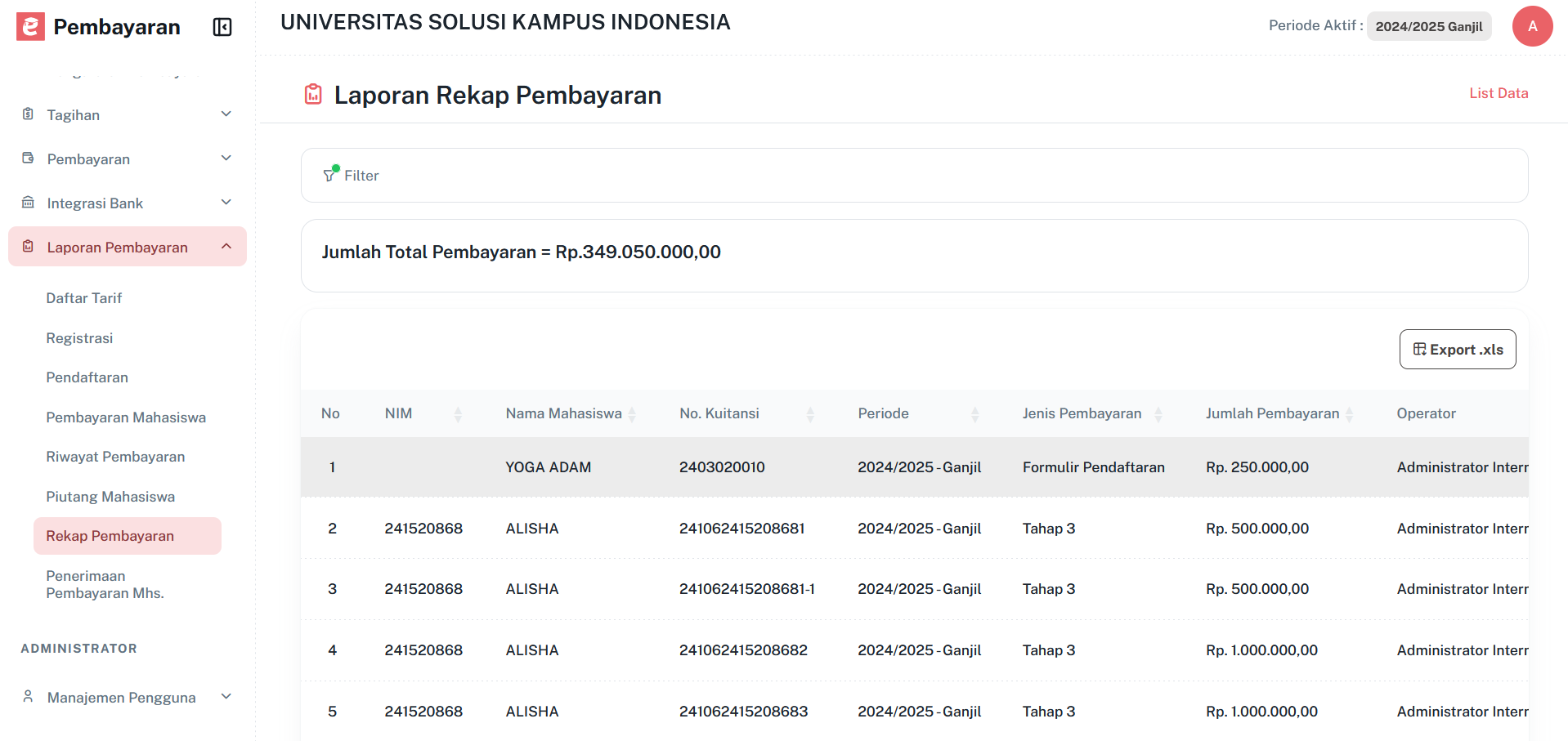Open Daftar Tarif report

(84, 298)
